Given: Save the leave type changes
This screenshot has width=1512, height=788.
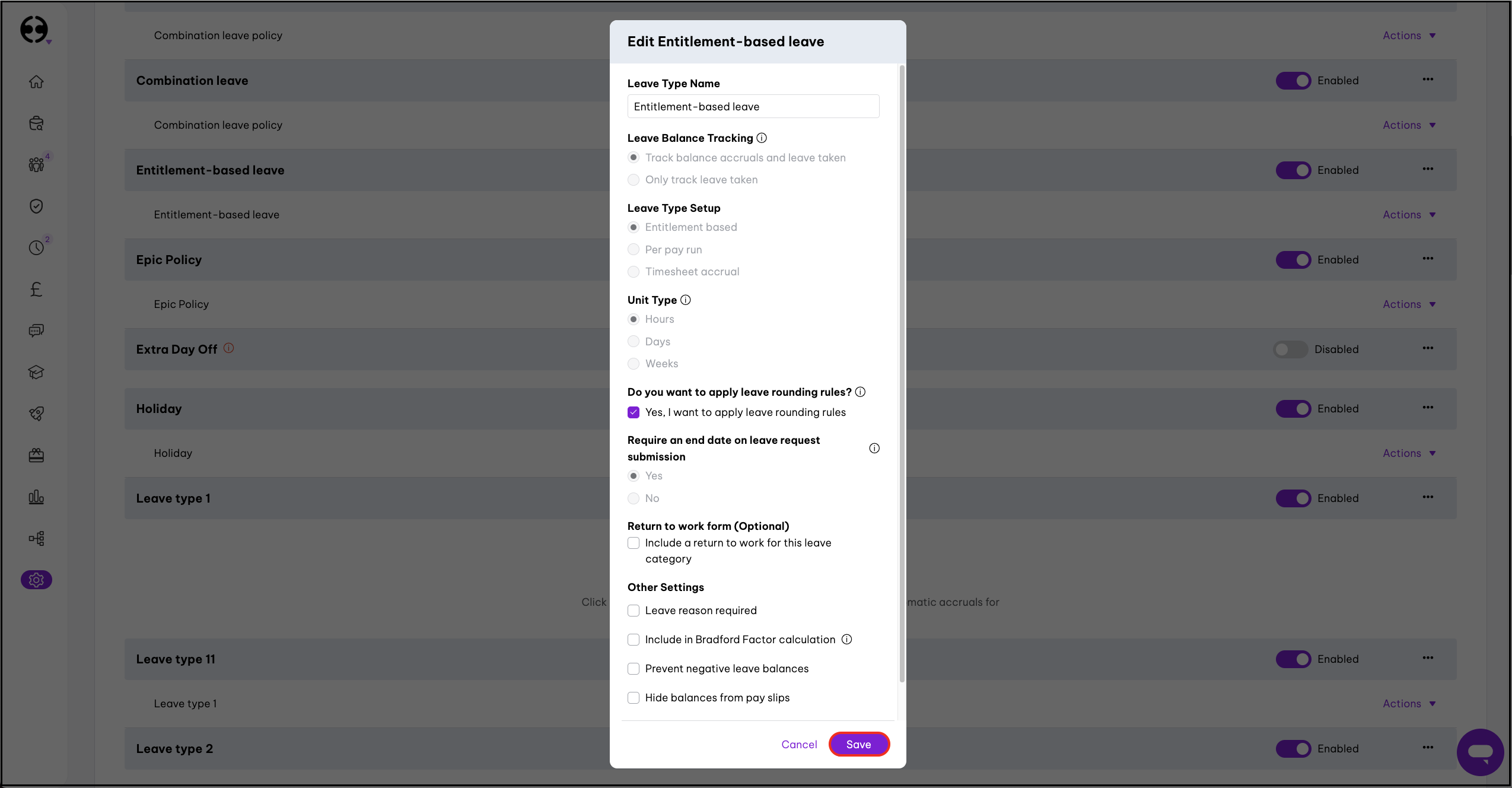Looking at the screenshot, I should pyautogui.click(x=858, y=744).
